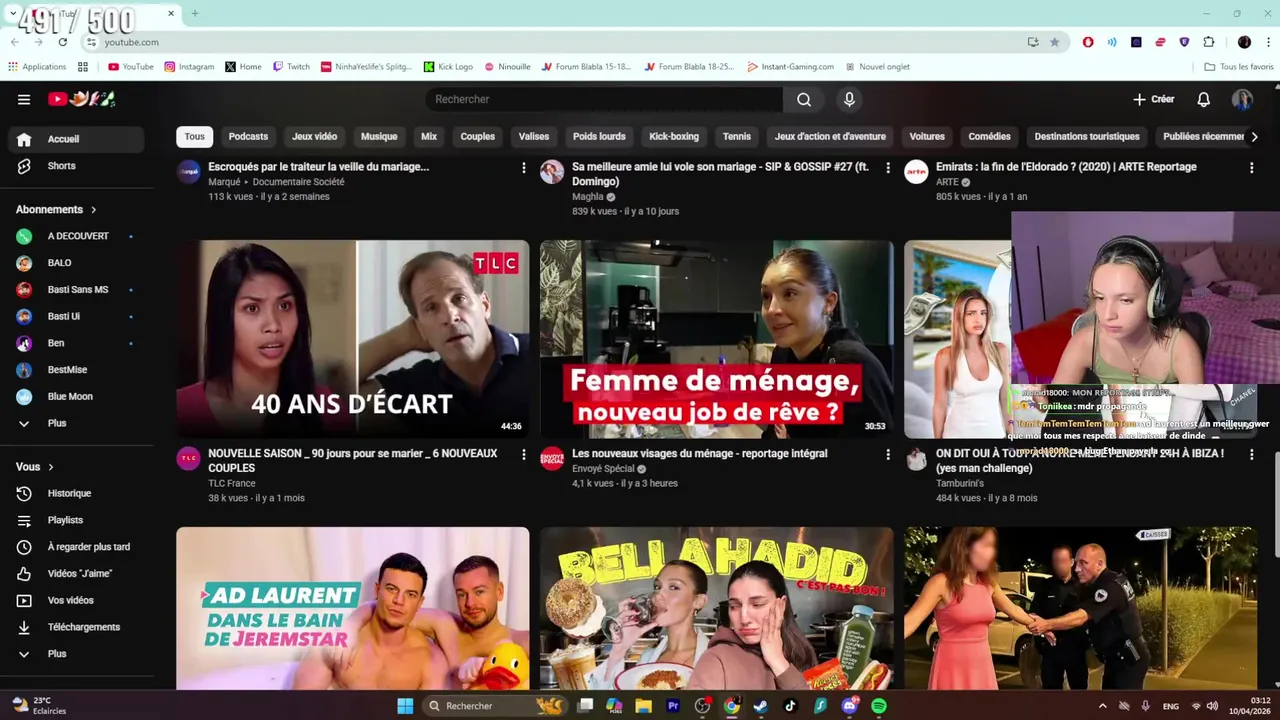Open the AD LAURENT Jeremstar video thumbnail
Image resolution: width=1280 pixels, height=720 pixels.
[x=352, y=608]
